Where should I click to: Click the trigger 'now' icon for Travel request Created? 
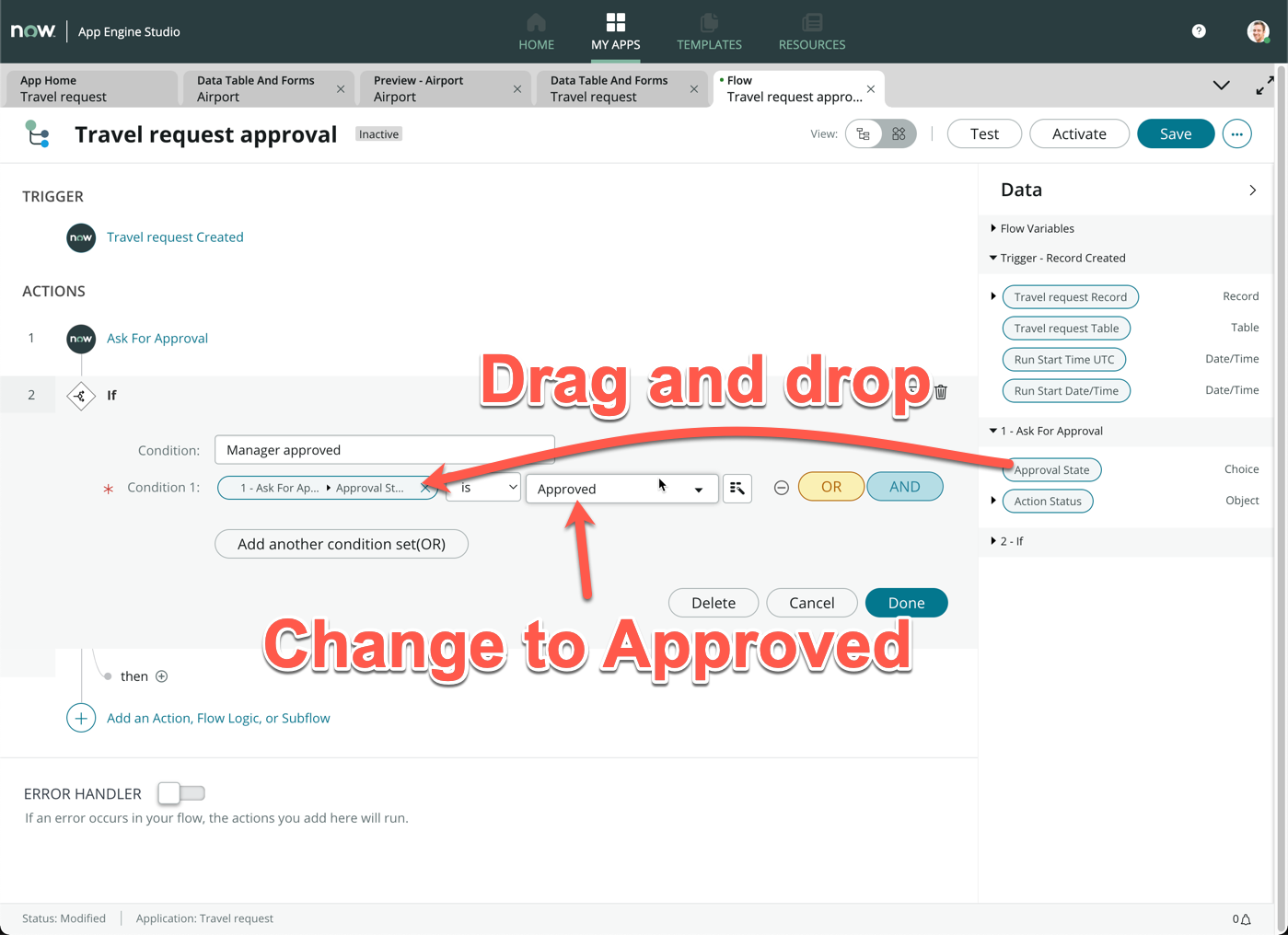[x=81, y=237]
